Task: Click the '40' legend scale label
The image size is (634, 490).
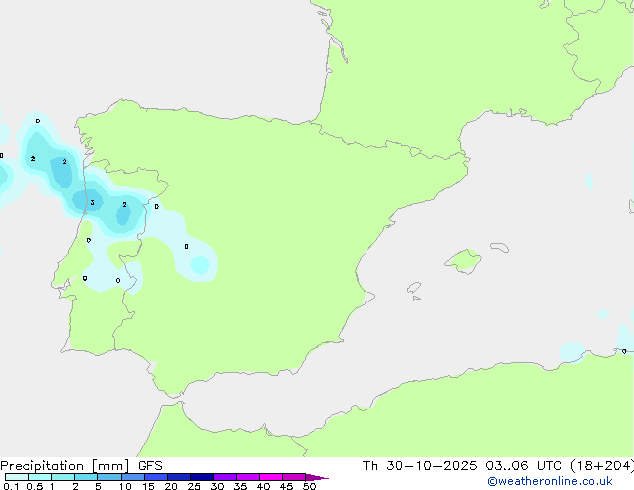Action: tap(263, 486)
